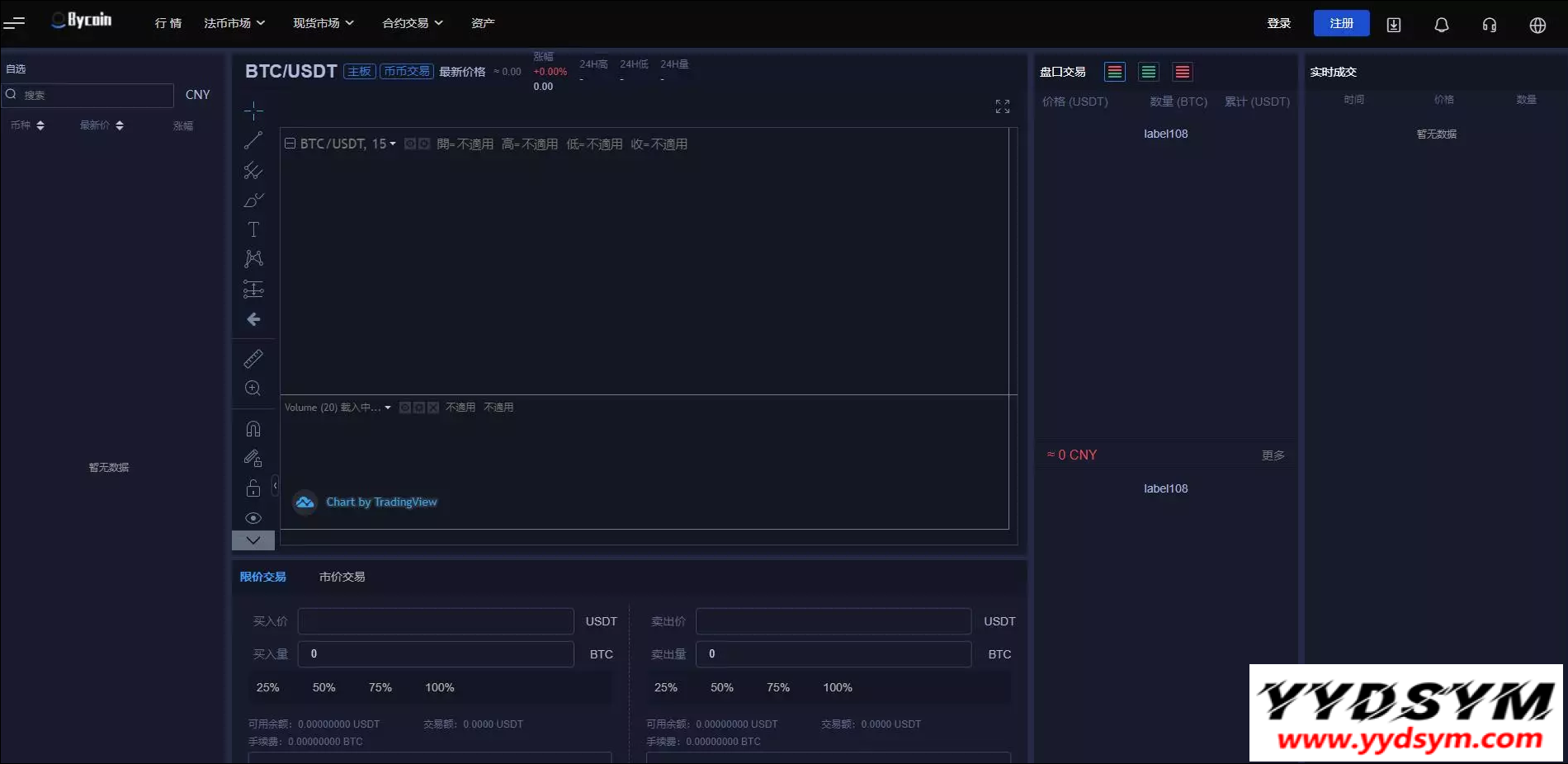Select the trend line drawing tool
Image resolution: width=1568 pixels, height=764 pixels.
click(x=253, y=140)
